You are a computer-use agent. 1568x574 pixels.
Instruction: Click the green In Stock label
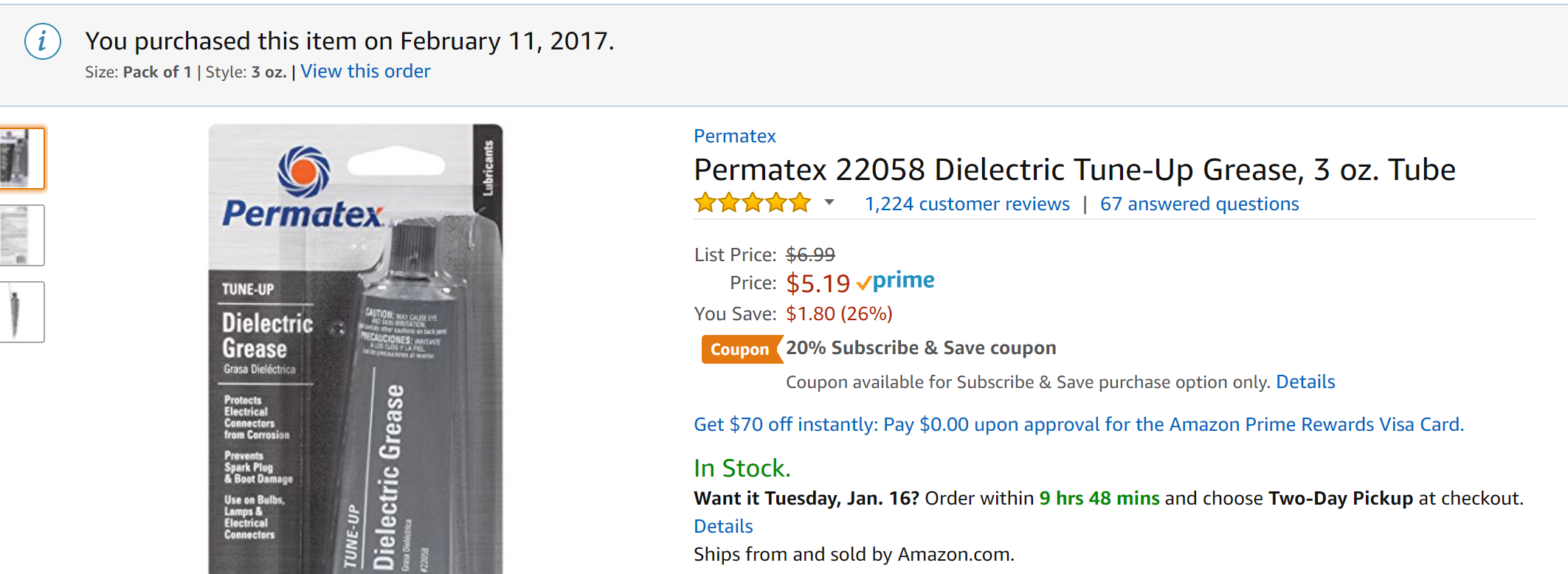[x=742, y=468]
